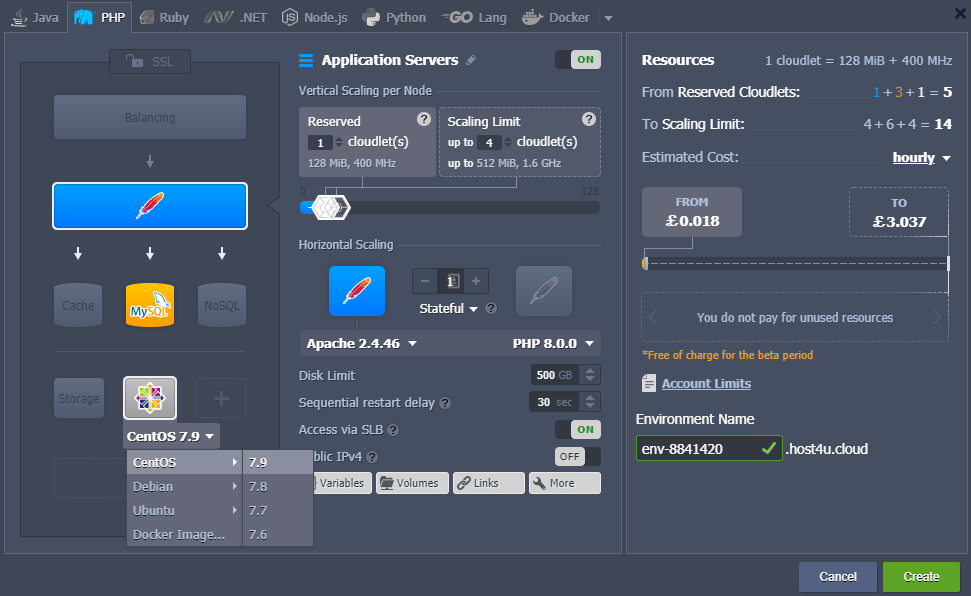Add an extra layer with plus button

pyautogui.click(x=221, y=398)
